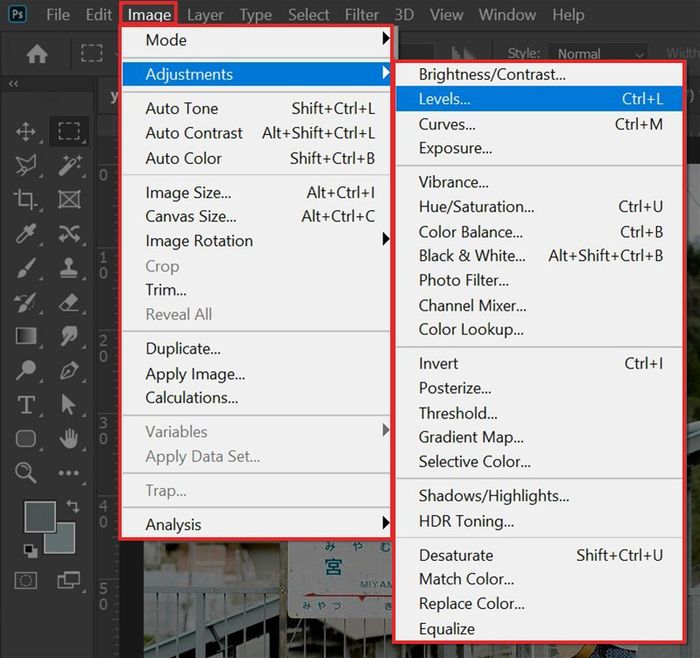Choose Duplicate command in Image menu

click(x=257, y=348)
